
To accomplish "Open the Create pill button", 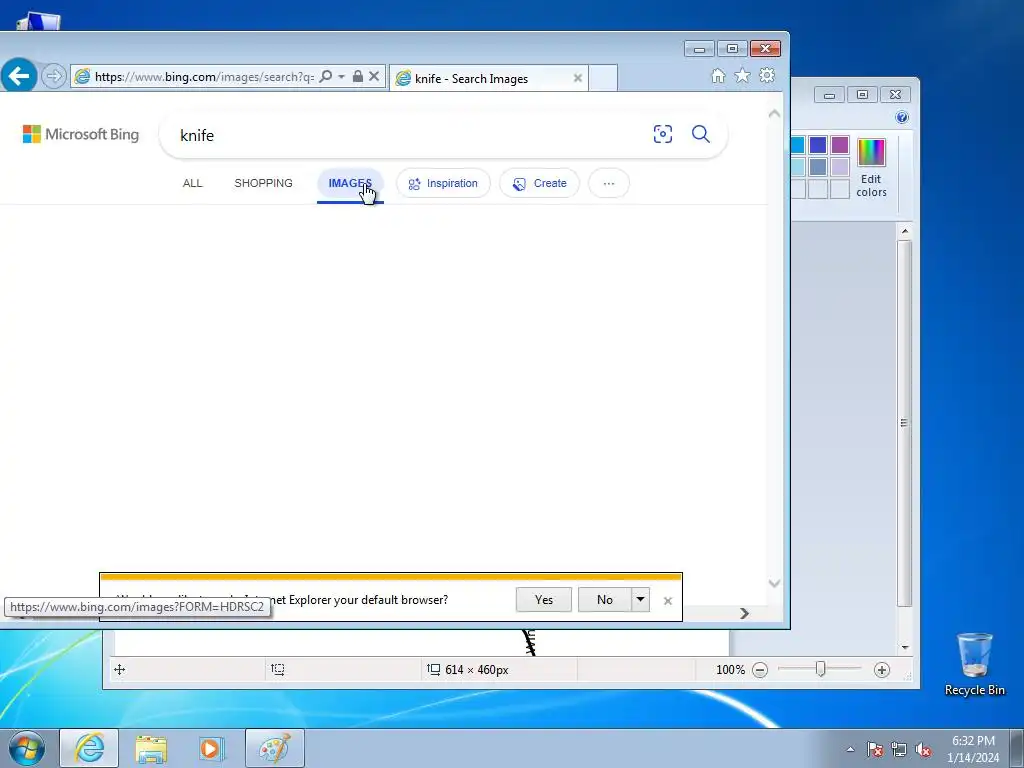I will (x=539, y=184).
